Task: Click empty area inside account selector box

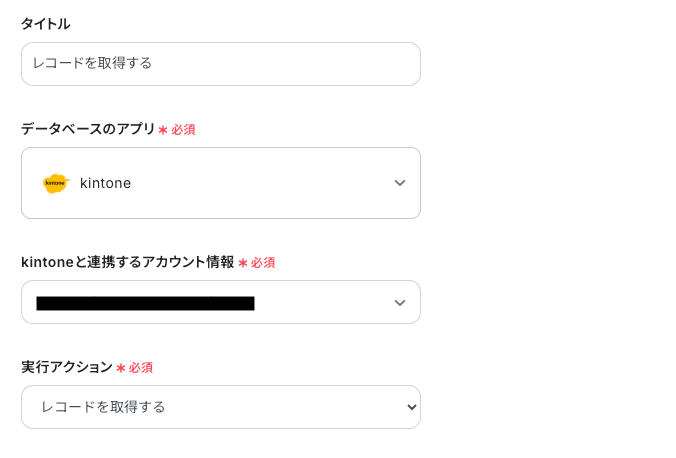Action: (320, 302)
